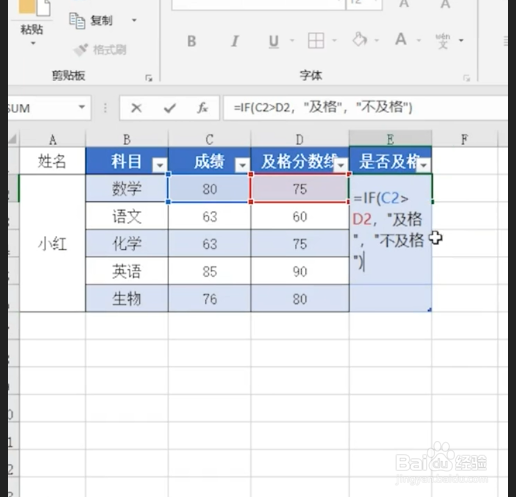Viewport: 516px width, 497px height.
Task: Toggle Underline formatting
Action: click(274, 41)
